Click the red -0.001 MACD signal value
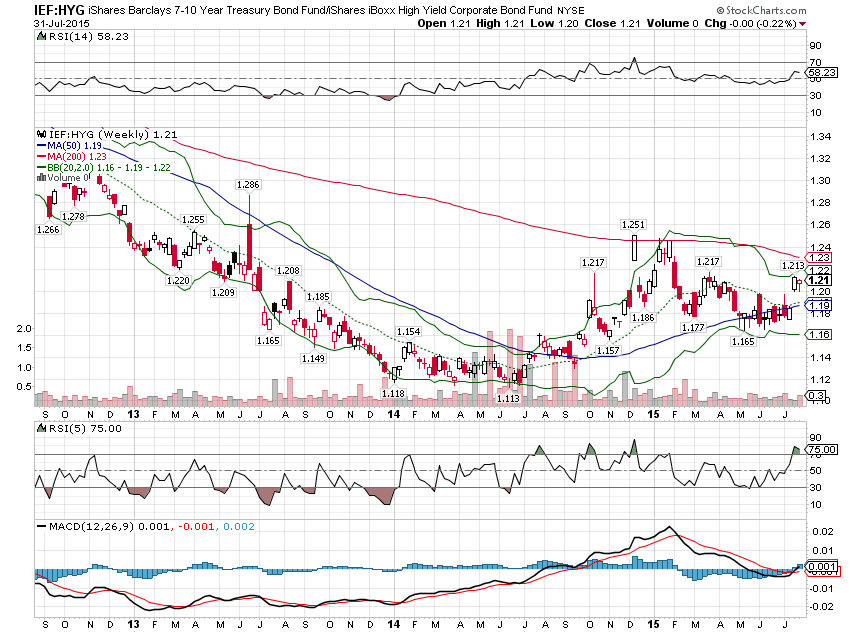The image size is (850, 633). click(196, 526)
